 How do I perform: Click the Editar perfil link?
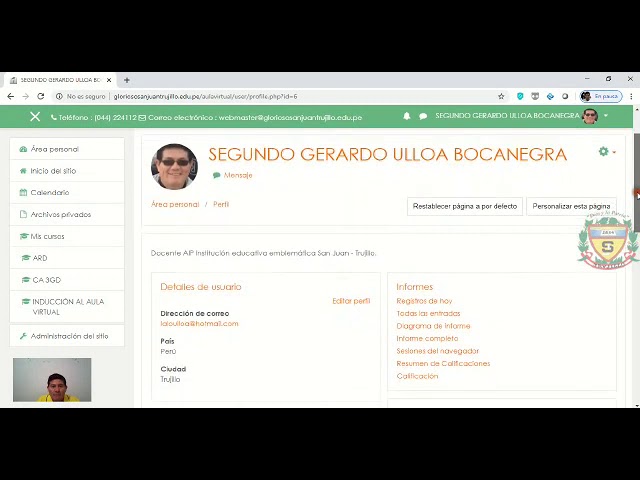351,301
